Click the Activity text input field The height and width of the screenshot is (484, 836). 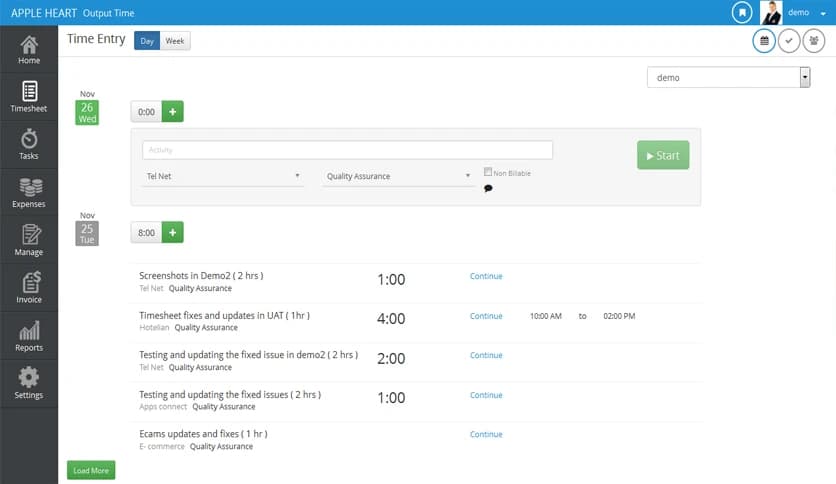pyautogui.click(x=347, y=150)
